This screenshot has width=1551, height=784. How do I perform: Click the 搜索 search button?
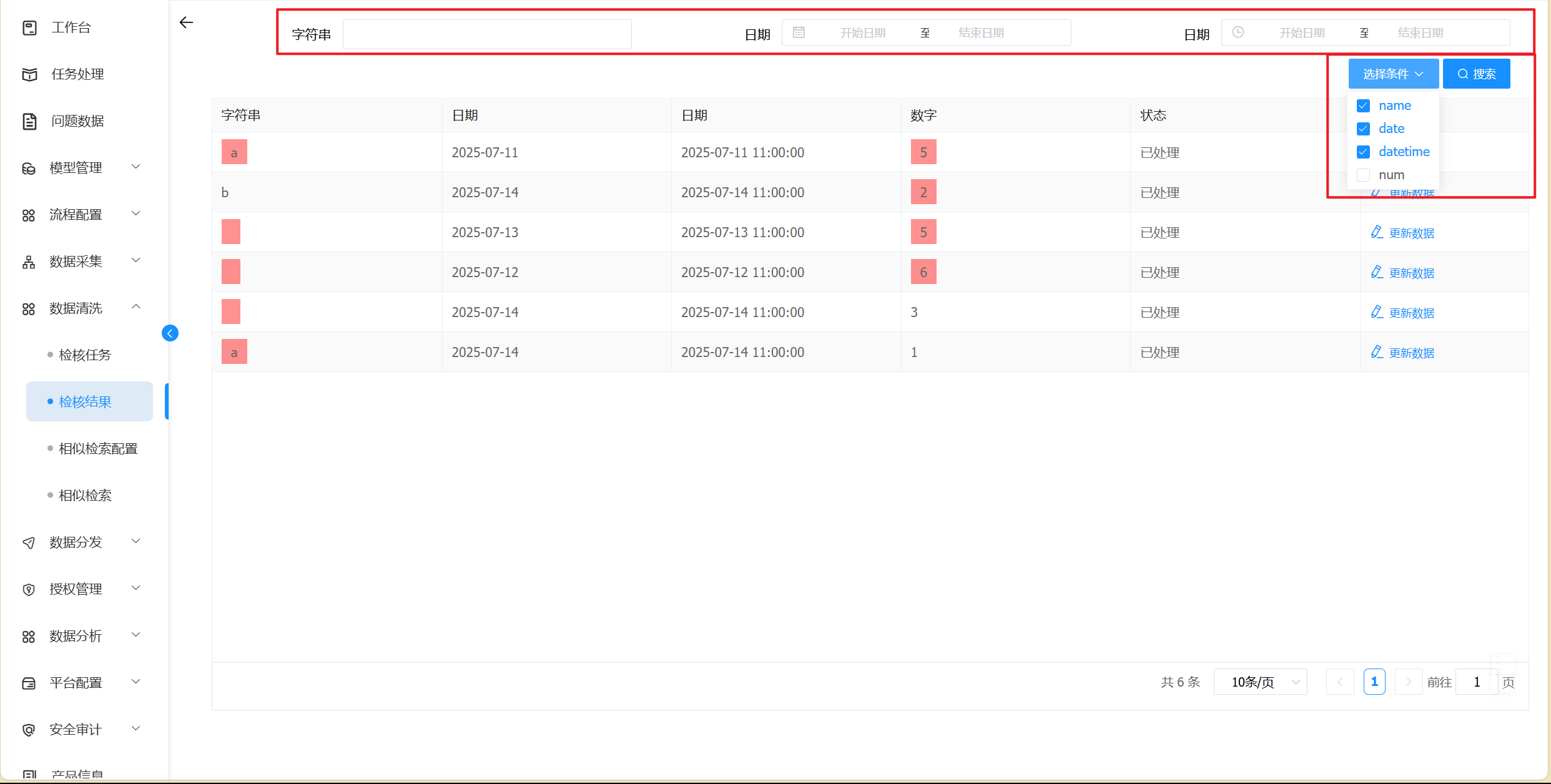click(x=1476, y=74)
